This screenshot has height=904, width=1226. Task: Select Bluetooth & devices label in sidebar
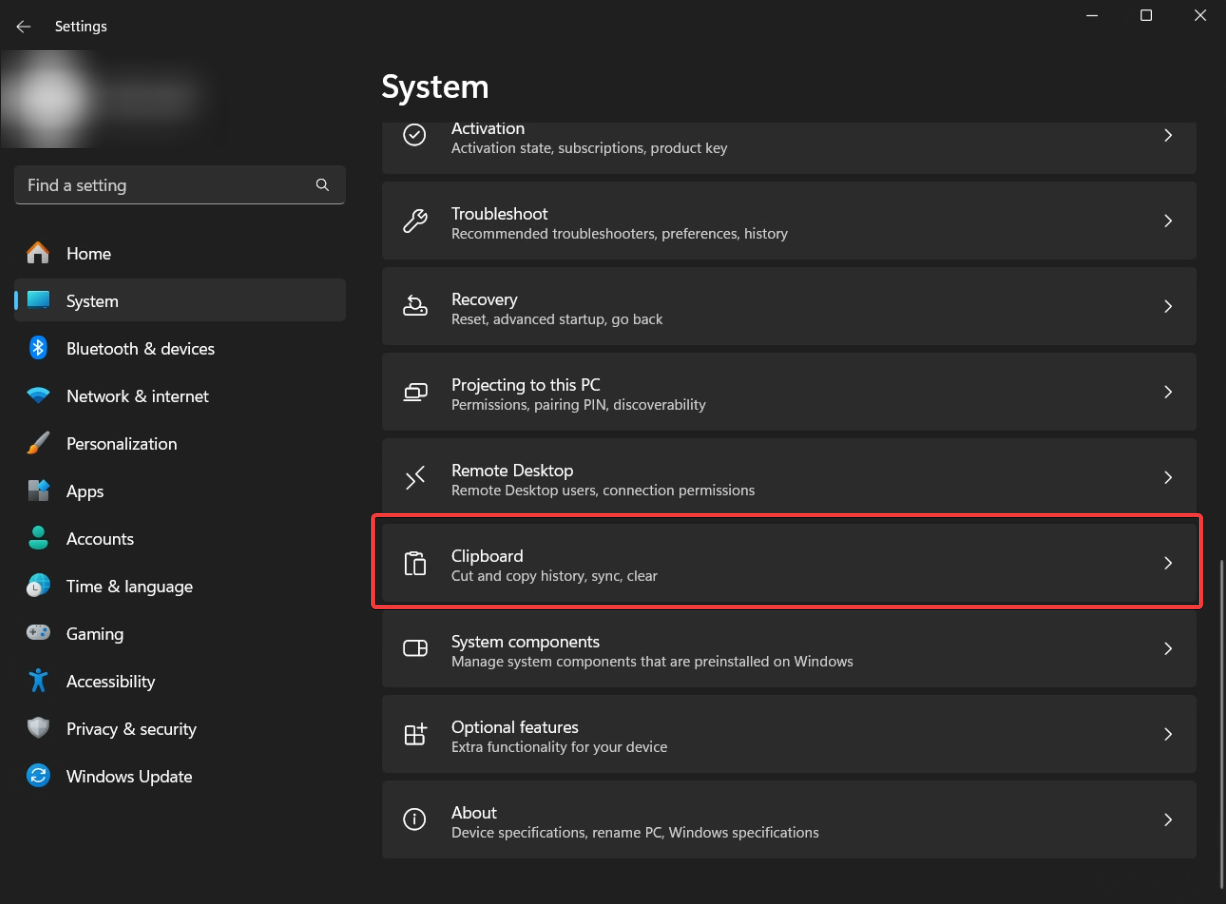tap(140, 349)
